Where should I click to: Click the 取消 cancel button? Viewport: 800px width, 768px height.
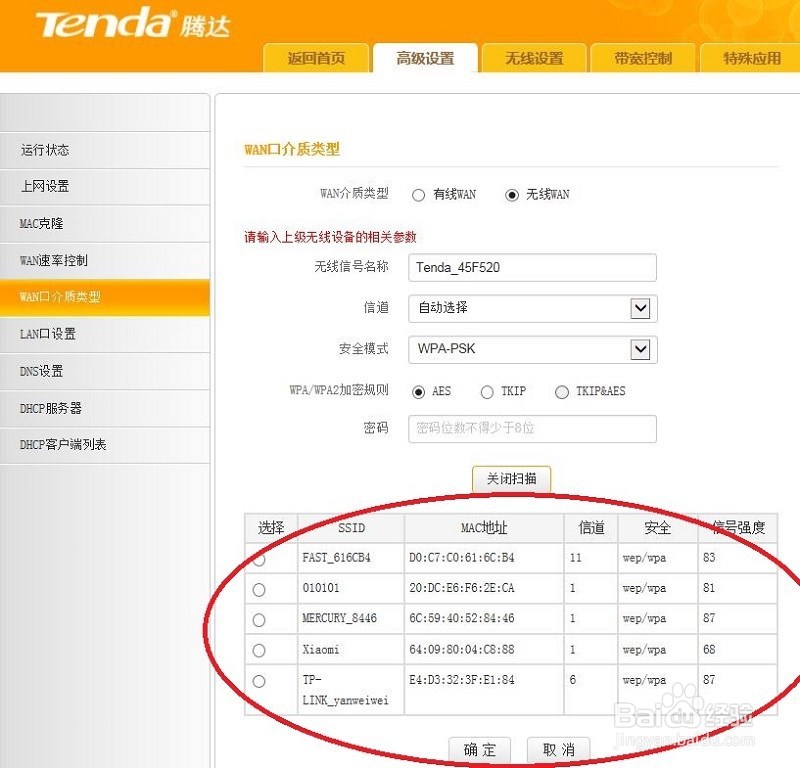pos(558,750)
